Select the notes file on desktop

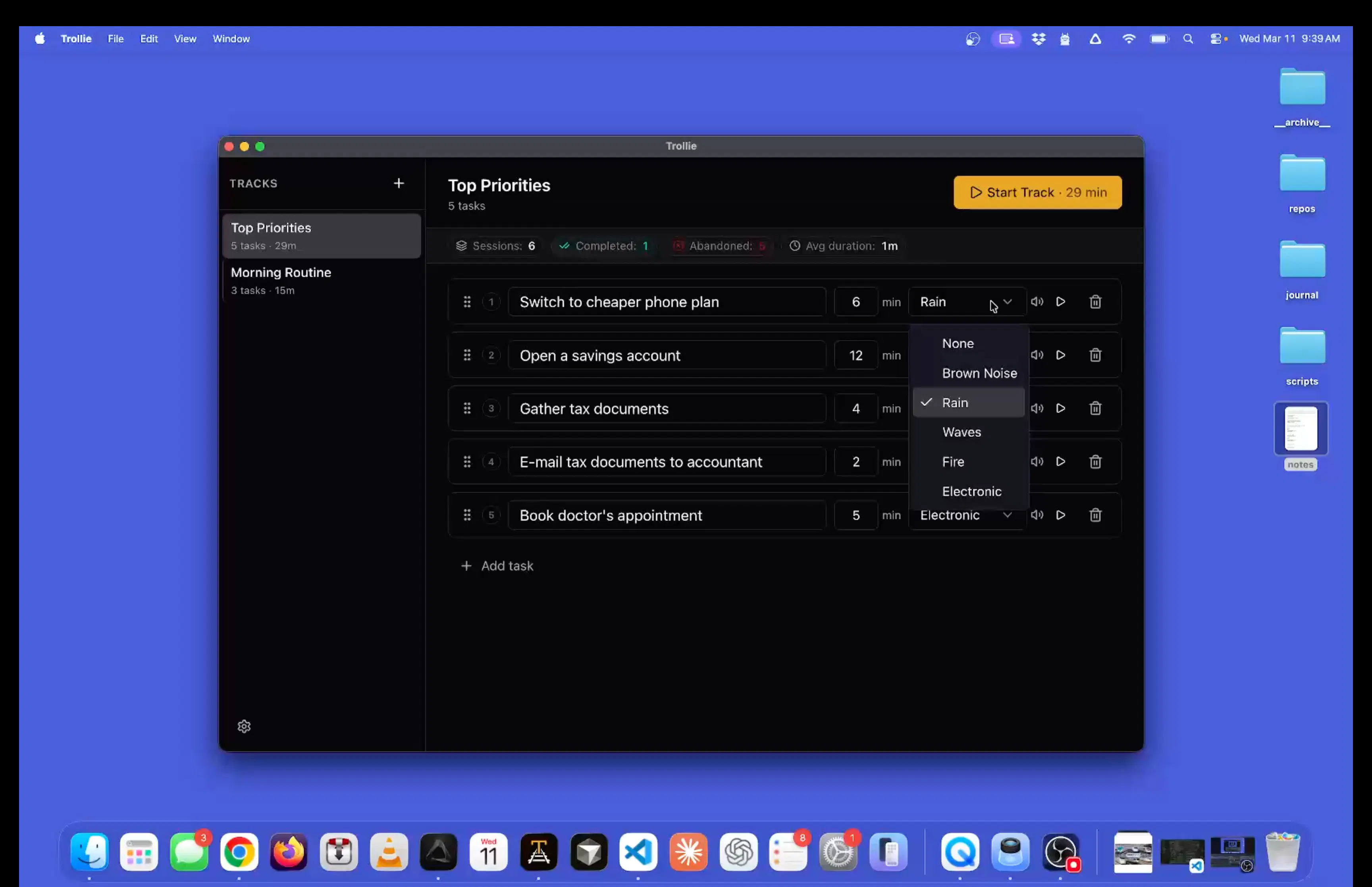point(1301,437)
